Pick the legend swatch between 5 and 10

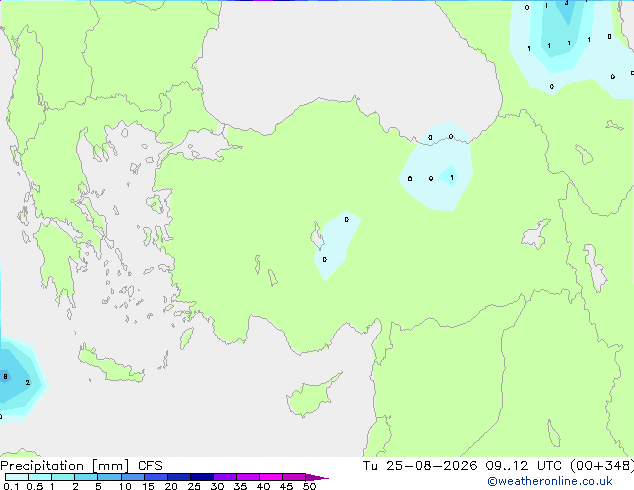tap(109, 477)
